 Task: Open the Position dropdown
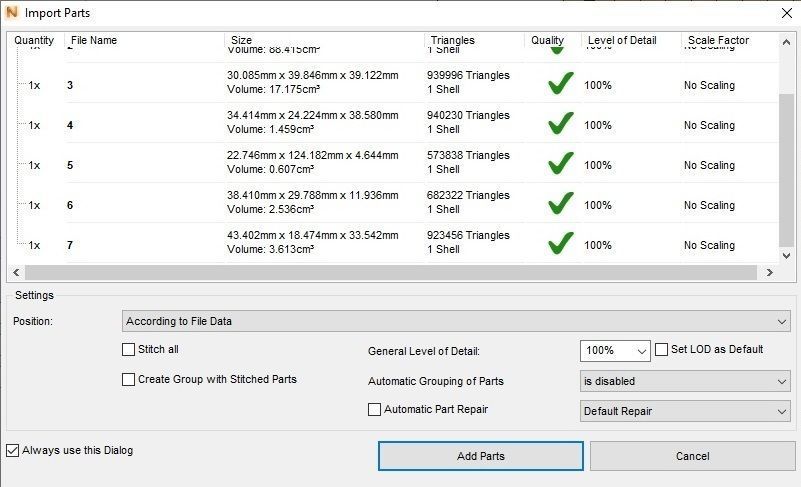[456, 321]
